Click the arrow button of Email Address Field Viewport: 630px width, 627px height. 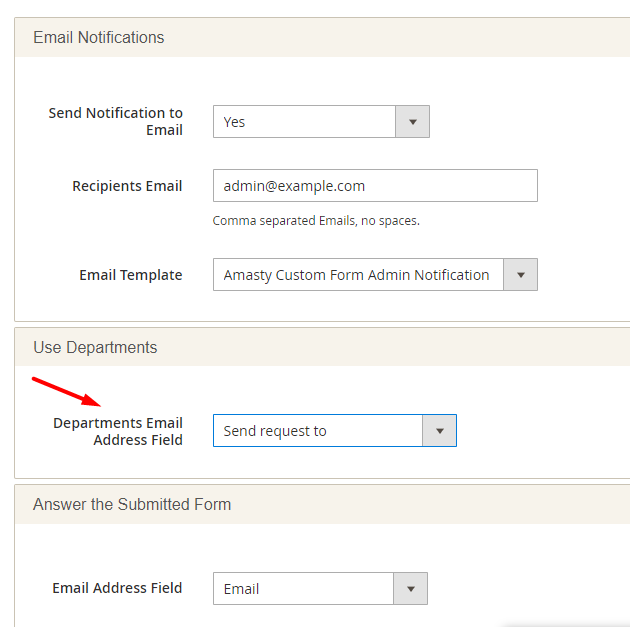[410, 589]
